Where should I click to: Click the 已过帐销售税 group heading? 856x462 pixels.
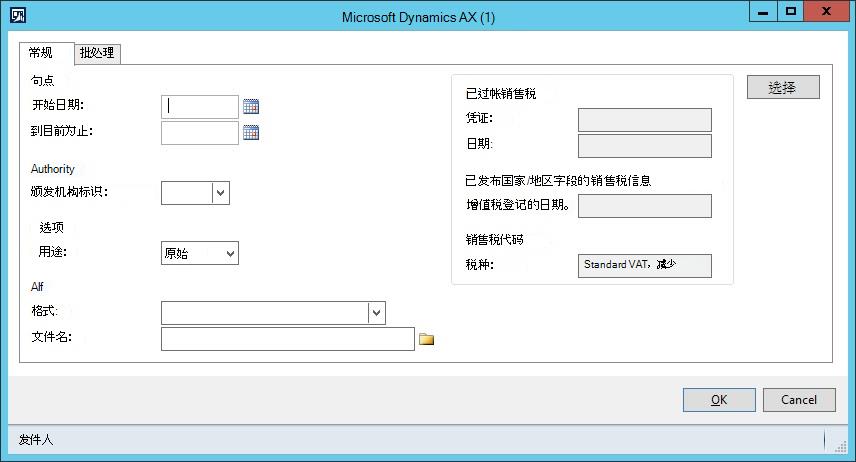coord(501,93)
